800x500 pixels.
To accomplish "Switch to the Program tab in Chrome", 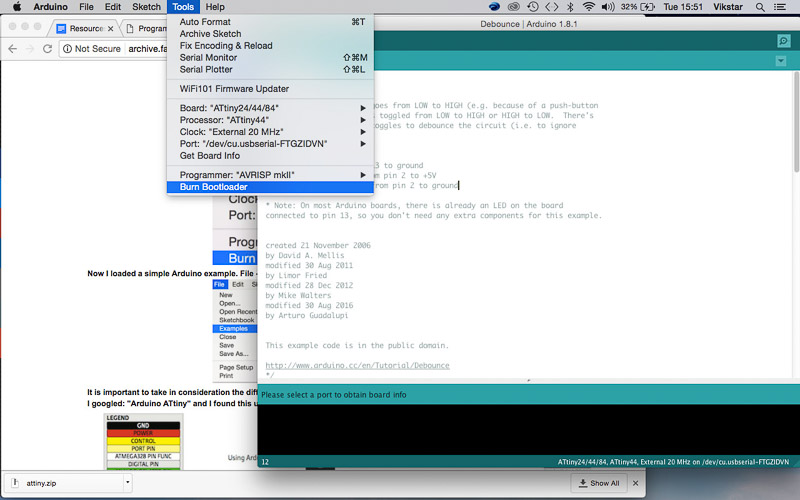I will point(147,29).
